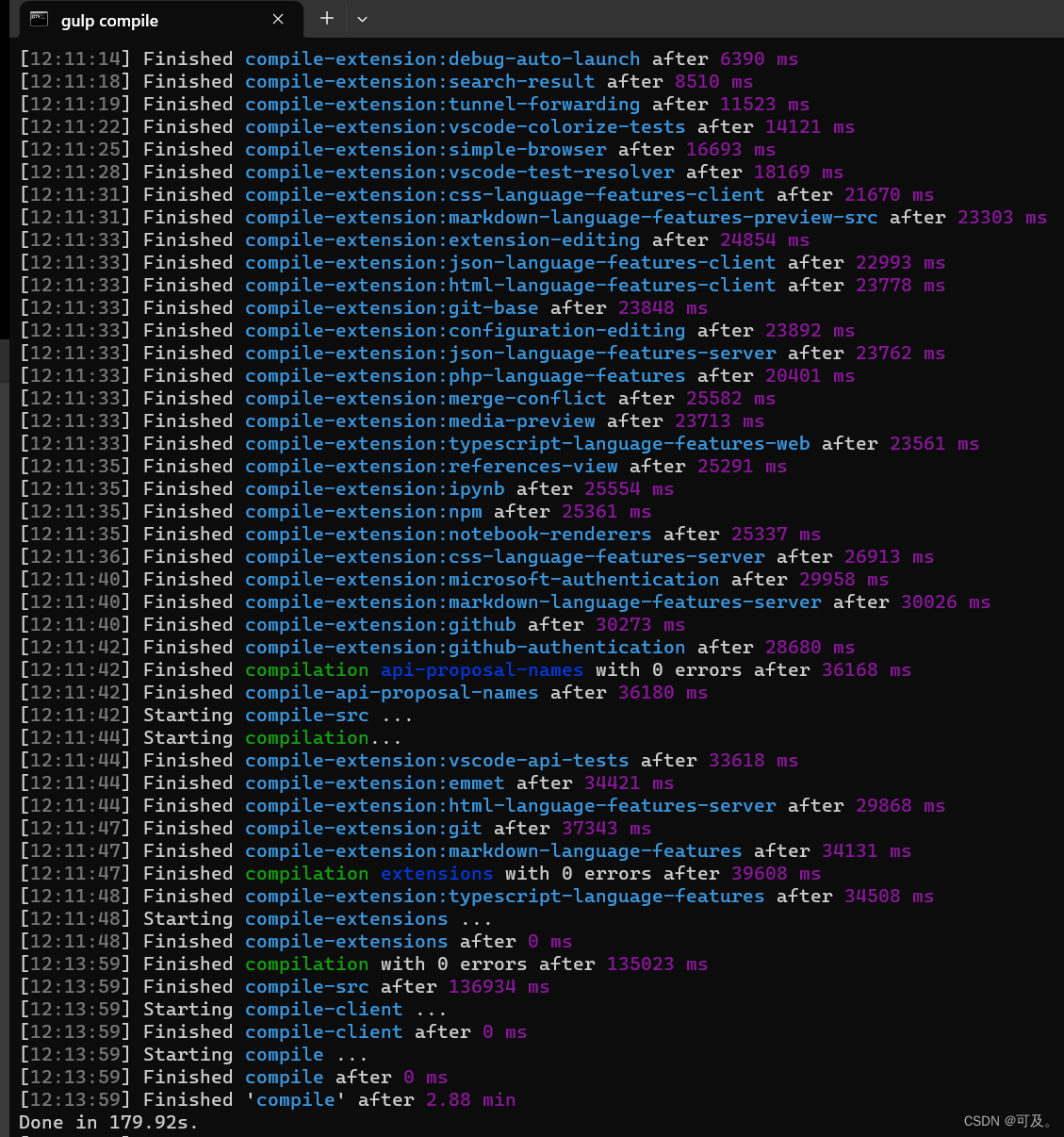Image resolution: width=1064 pixels, height=1137 pixels.
Task: Click the terminal icon in tab
Action: 39,20
